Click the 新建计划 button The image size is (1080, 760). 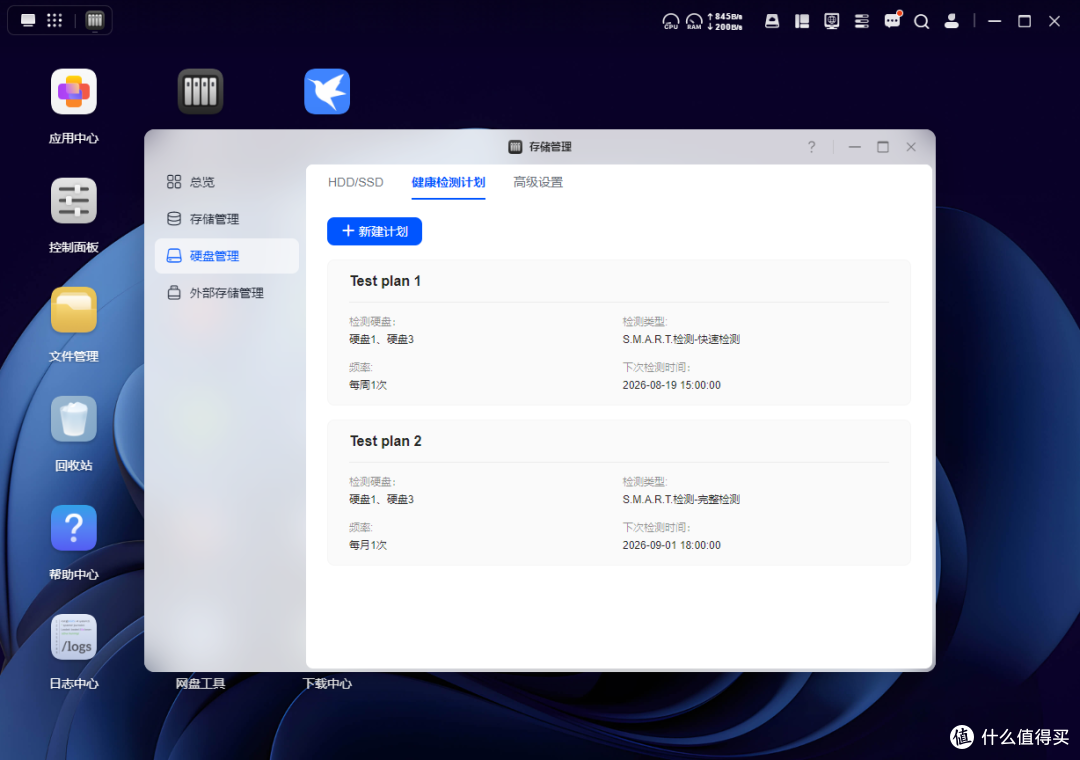[374, 232]
